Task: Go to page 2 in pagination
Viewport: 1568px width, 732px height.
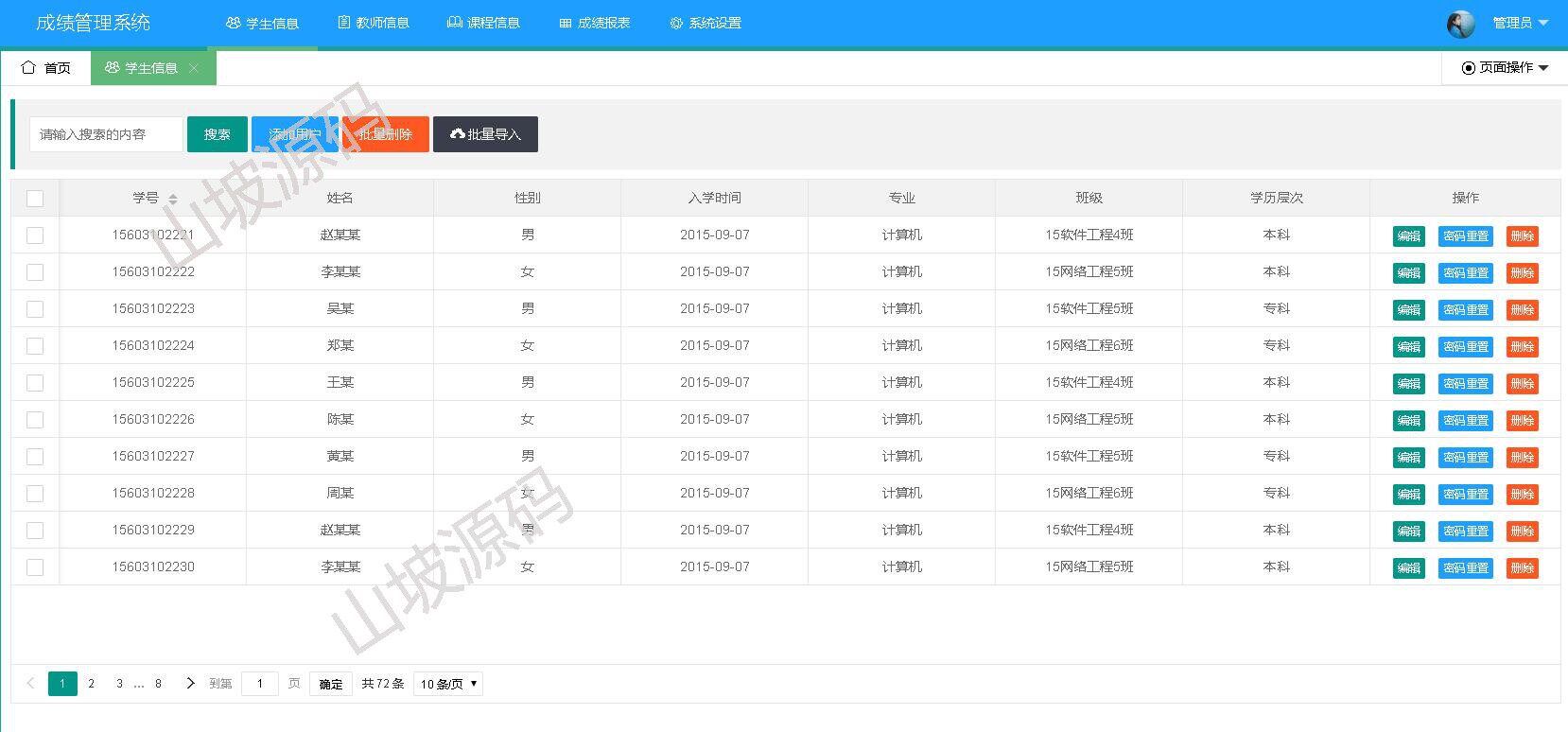Action: (x=91, y=683)
